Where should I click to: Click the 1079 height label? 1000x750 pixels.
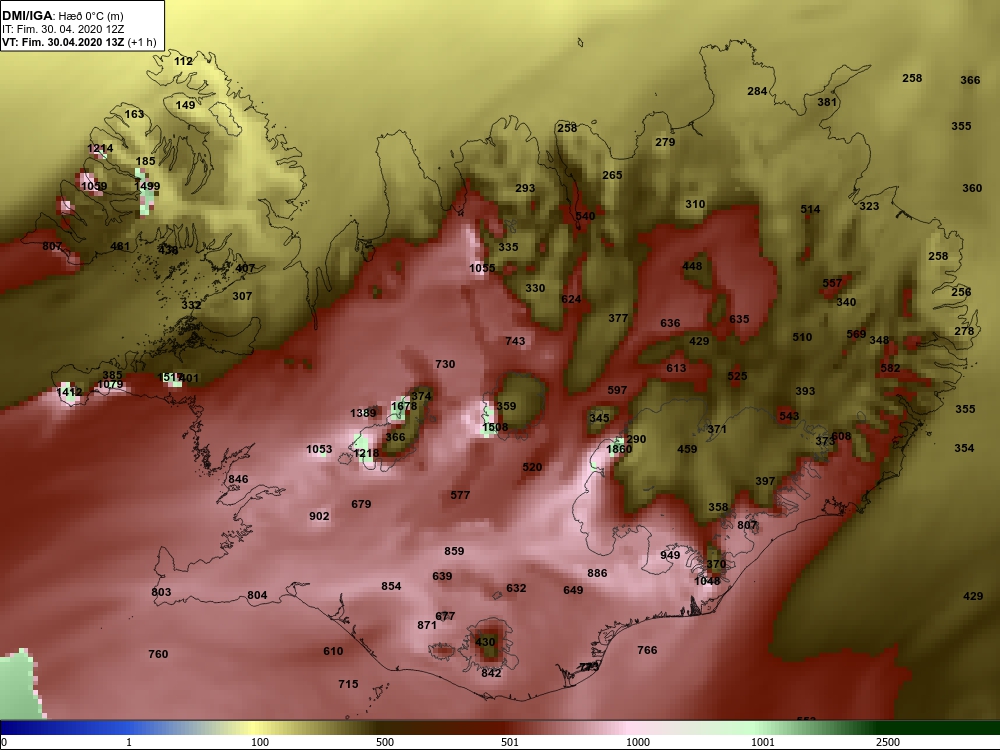110,385
